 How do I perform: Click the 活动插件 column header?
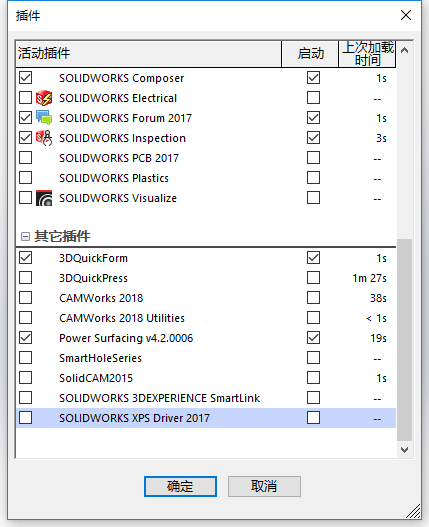(x=149, y=53)
